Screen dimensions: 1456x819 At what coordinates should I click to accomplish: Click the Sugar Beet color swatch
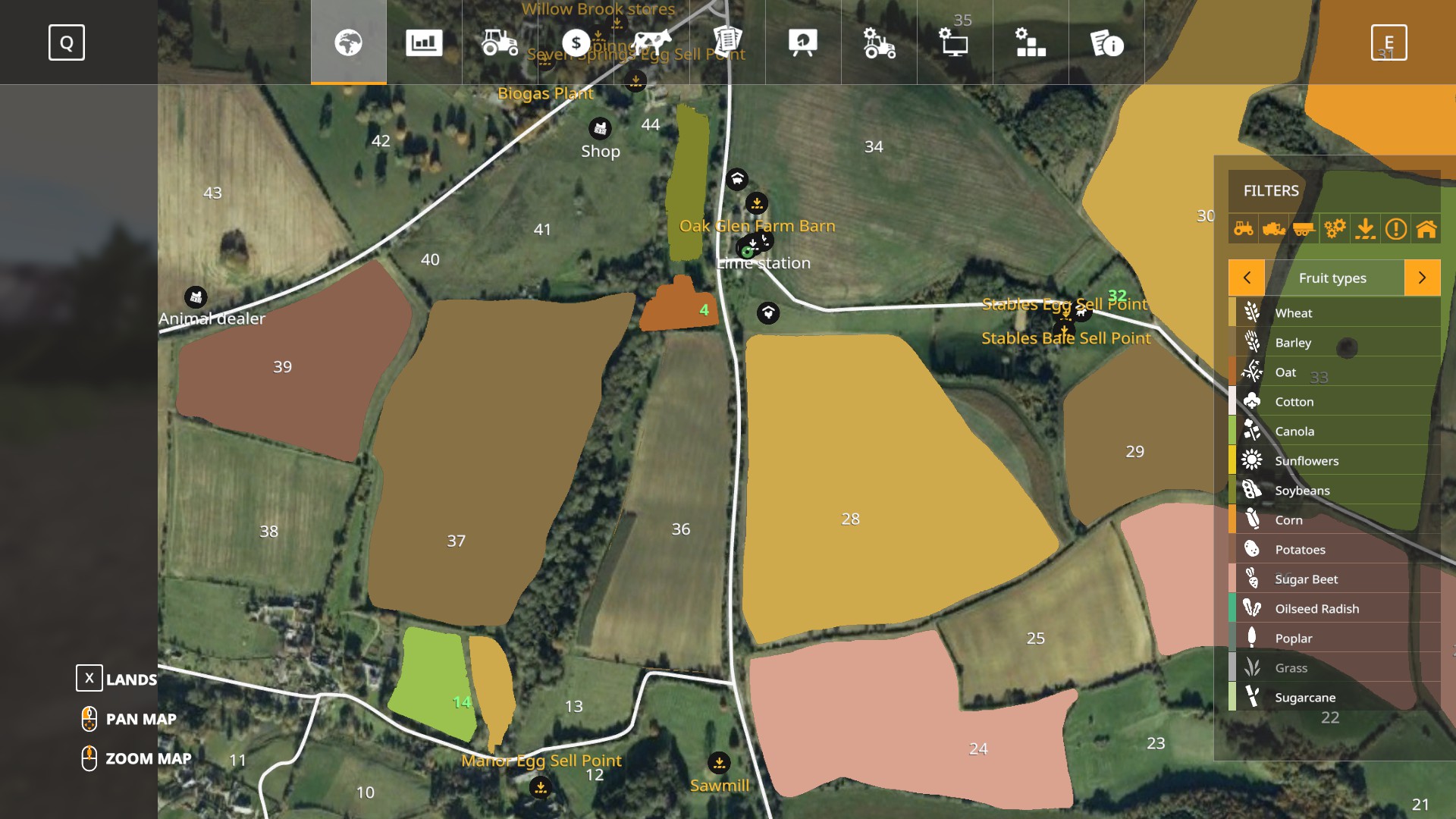(x=1232, y=579)
